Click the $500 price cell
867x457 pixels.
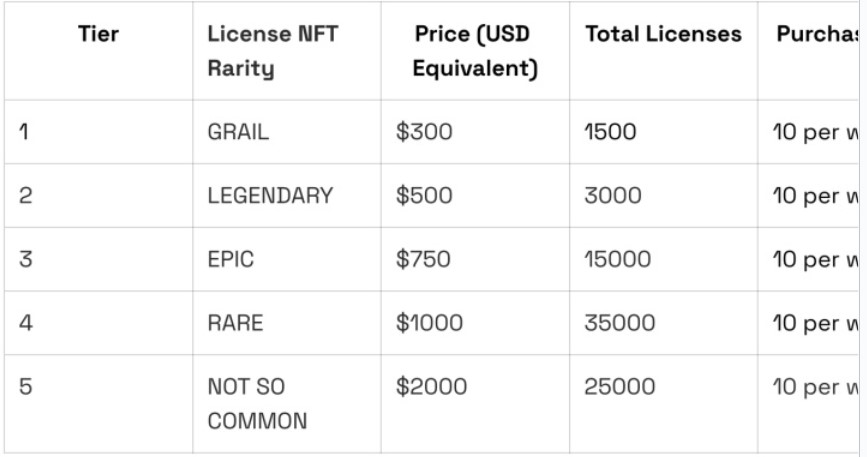[424, 196]
